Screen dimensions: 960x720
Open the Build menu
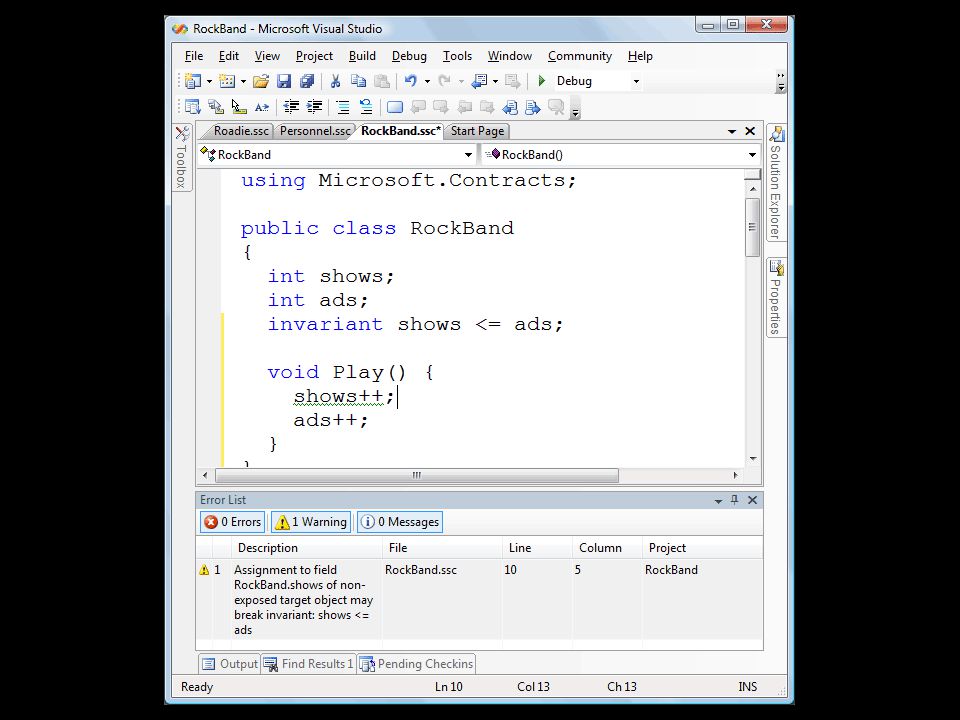[x=362, y=56]
